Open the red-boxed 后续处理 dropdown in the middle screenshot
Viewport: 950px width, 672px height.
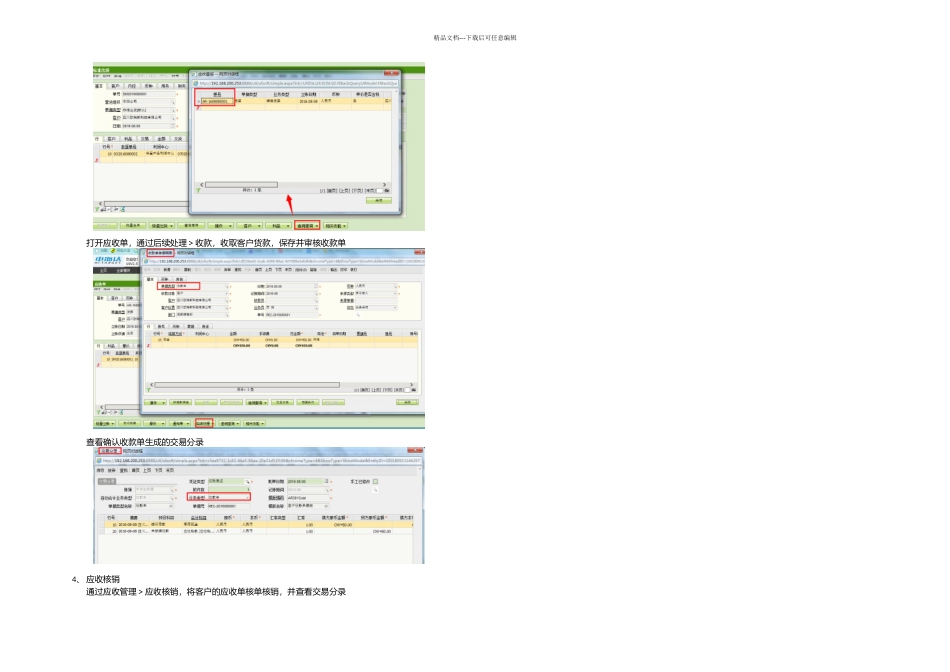point(204,423)
